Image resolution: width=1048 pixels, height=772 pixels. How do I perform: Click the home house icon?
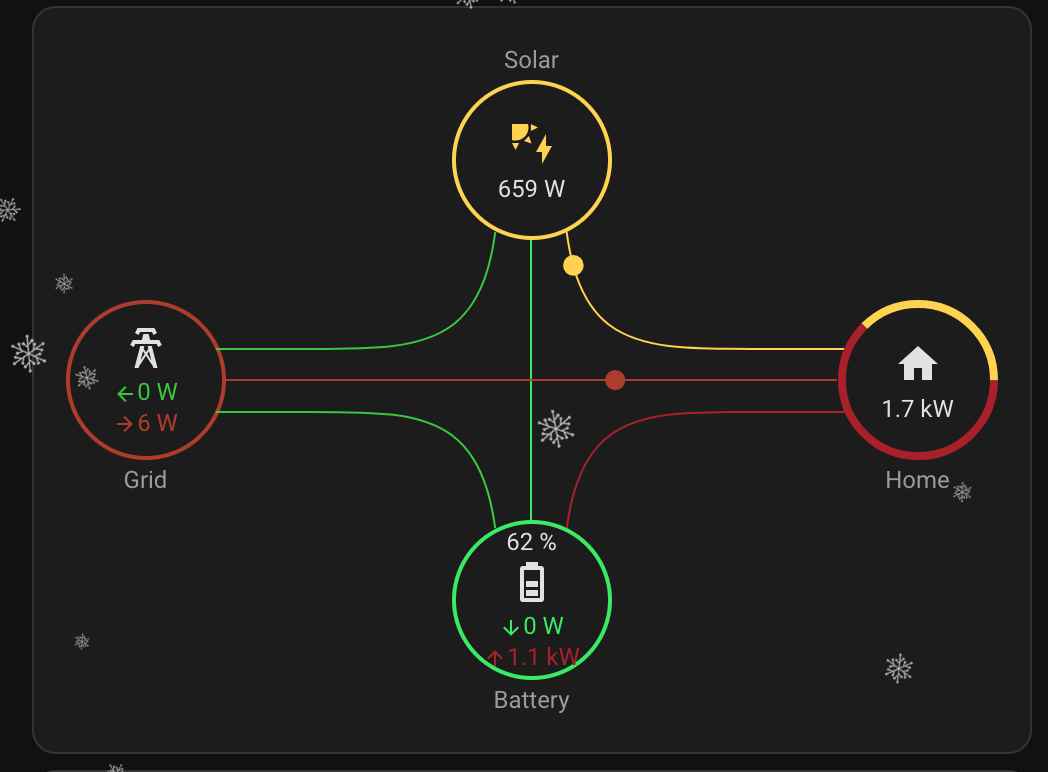click(x=917, y=363)
